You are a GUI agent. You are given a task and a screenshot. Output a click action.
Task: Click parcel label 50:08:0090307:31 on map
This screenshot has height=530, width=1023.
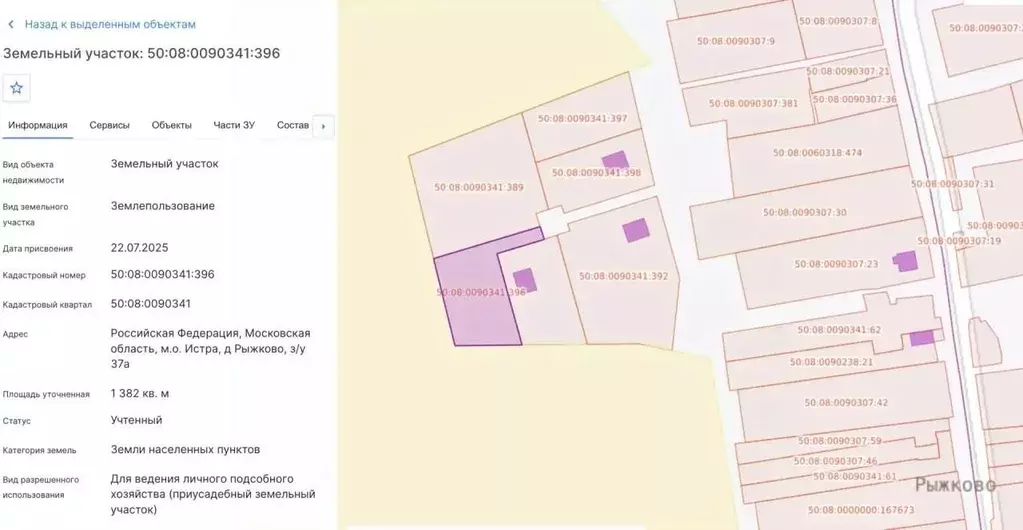point(953,184)
